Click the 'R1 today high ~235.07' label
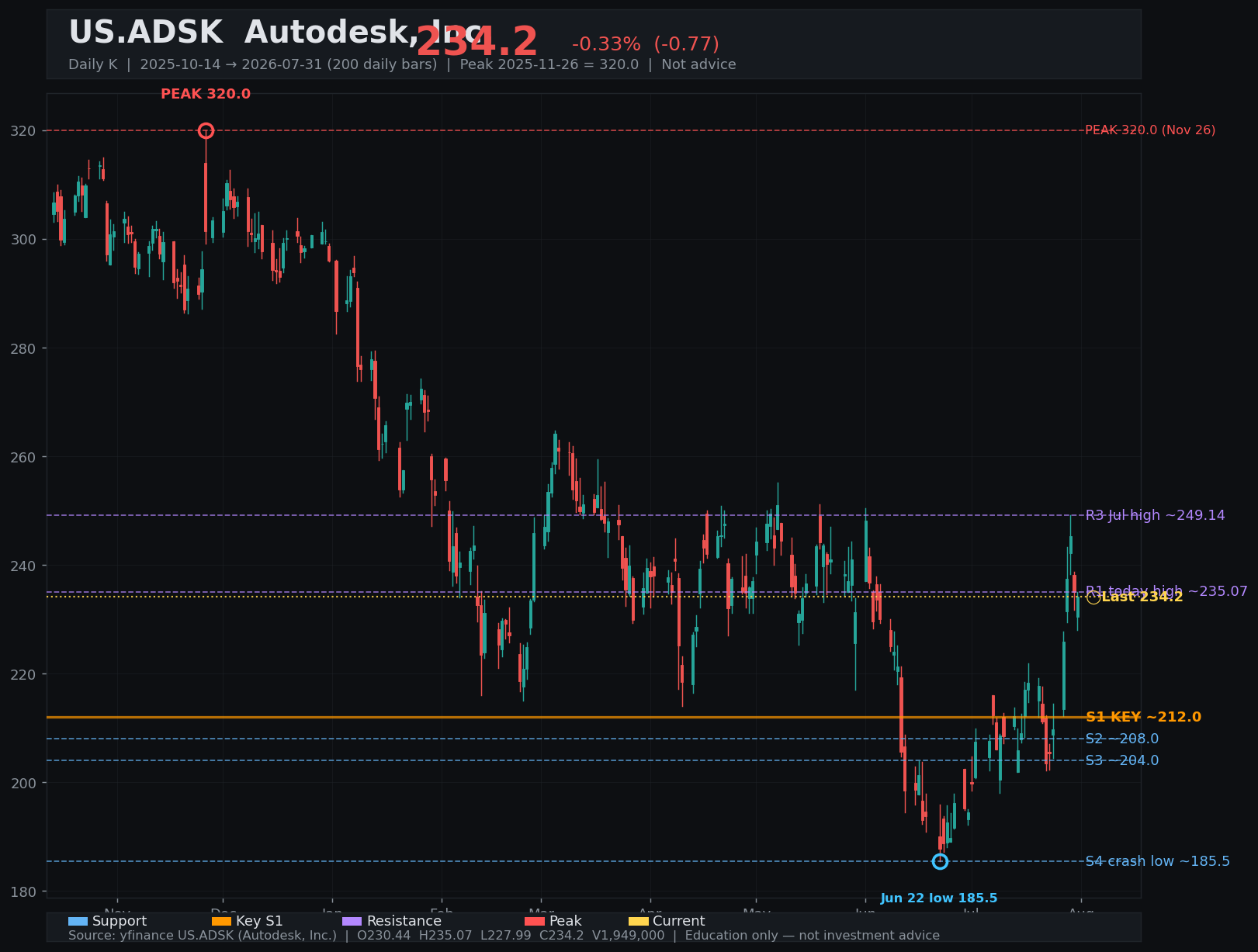1258x952 pixels. point(1166,591)
